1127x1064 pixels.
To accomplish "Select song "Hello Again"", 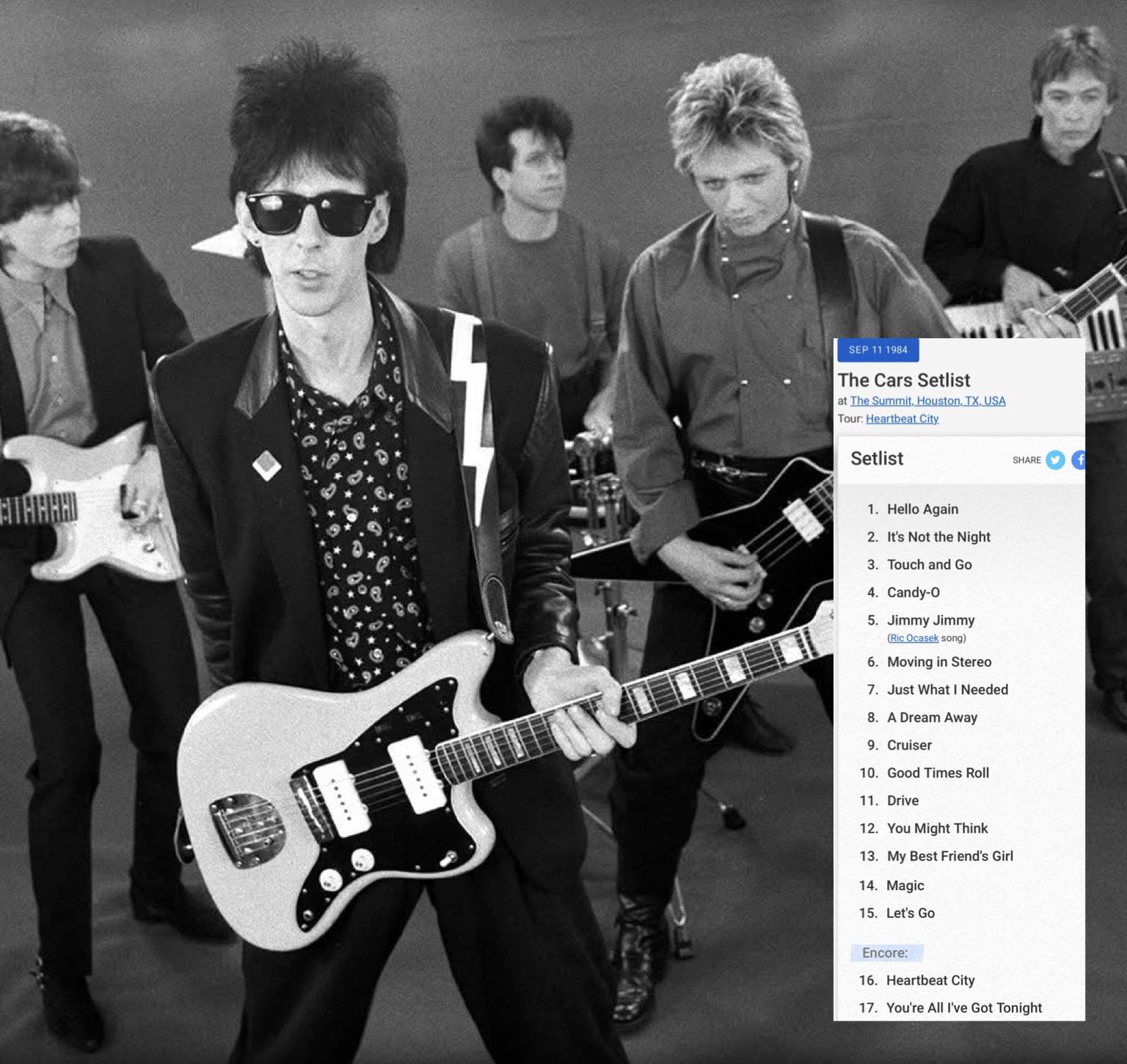I will (x=922, y=509).
